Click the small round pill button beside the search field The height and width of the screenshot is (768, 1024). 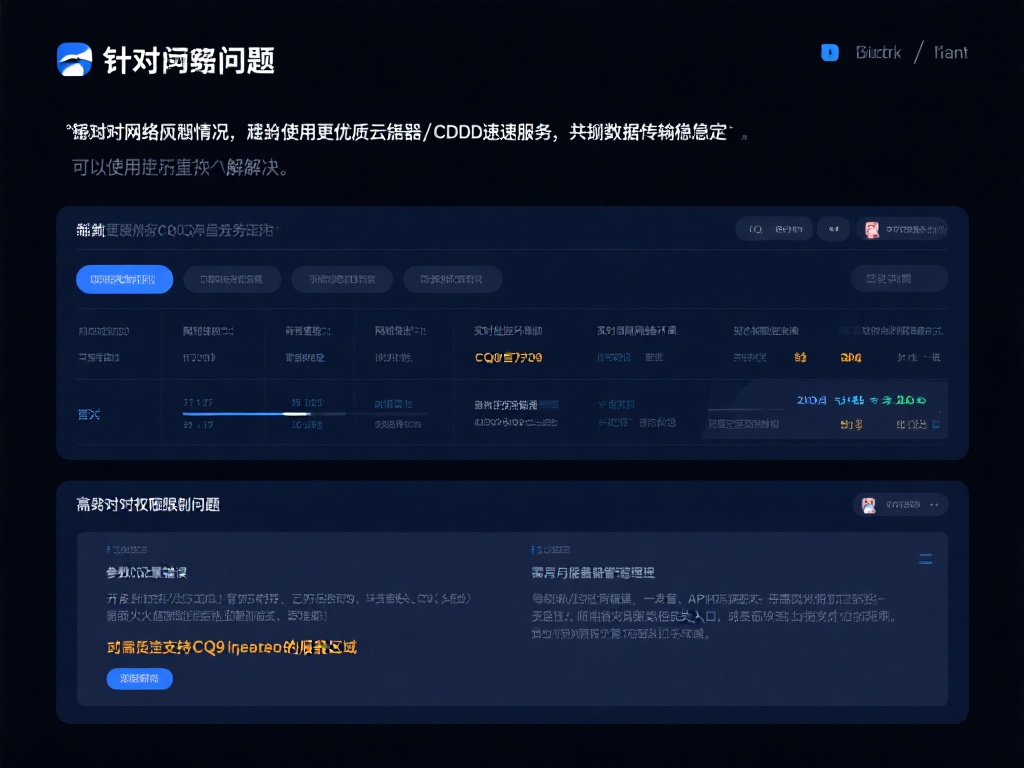pos(833,230)
